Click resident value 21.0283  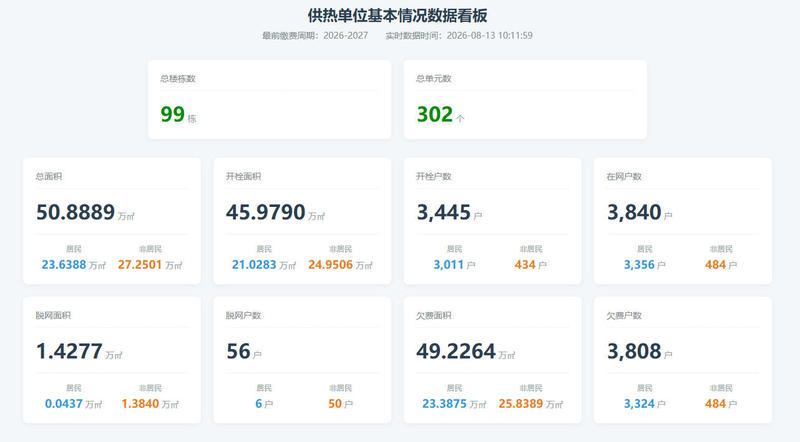(254, 265)
